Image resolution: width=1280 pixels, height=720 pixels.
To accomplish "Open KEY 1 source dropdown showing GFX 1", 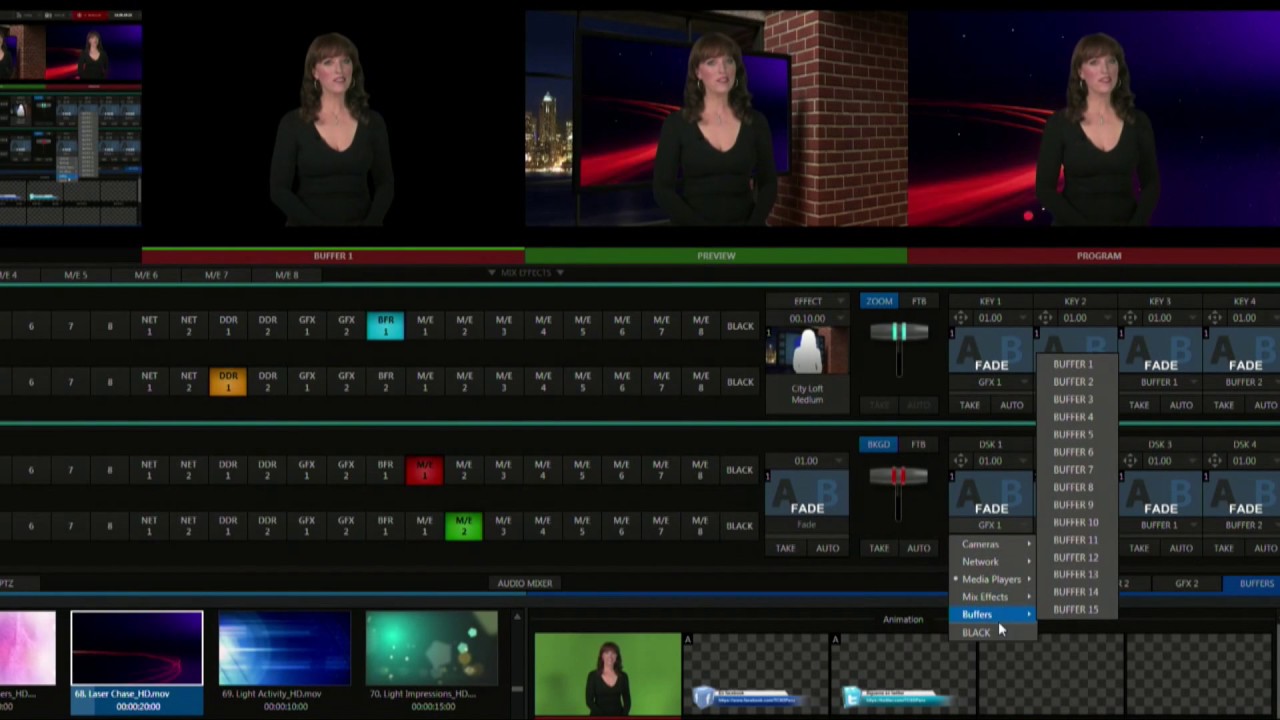I will (991, 382).
